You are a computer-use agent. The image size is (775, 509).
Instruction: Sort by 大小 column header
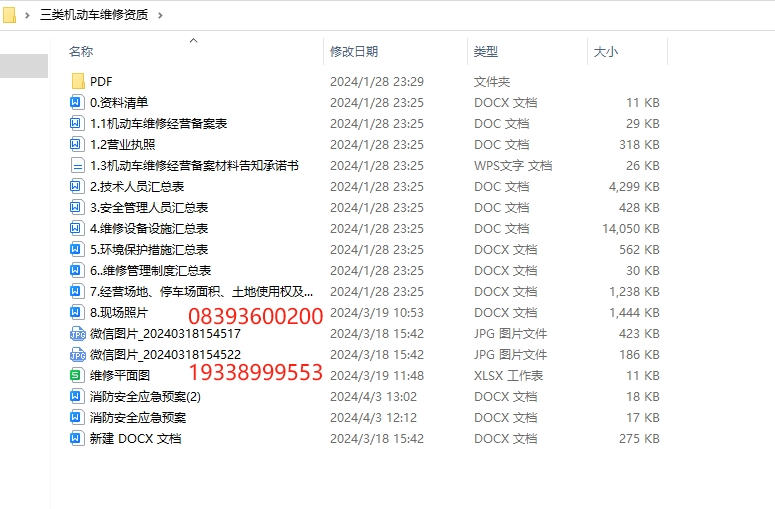tap(605, 51)
